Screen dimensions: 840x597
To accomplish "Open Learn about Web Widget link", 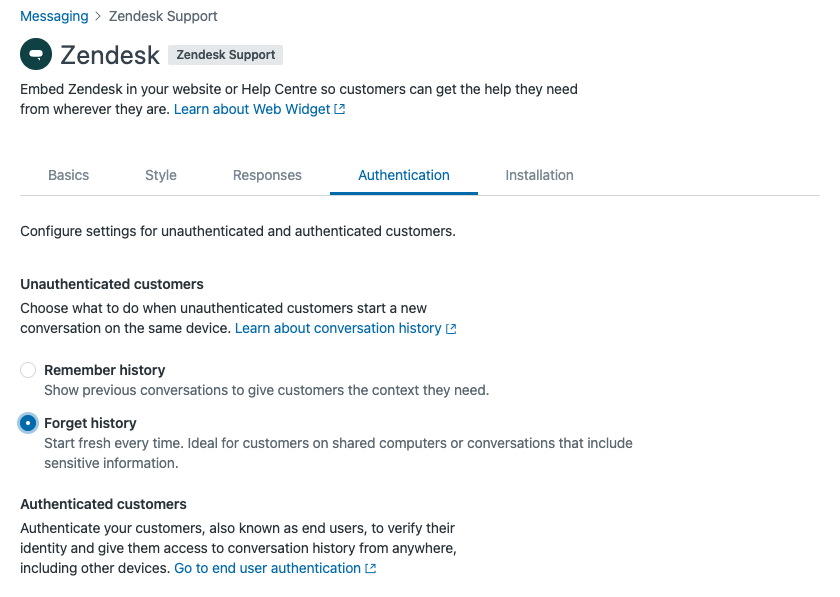I will 252,109.
